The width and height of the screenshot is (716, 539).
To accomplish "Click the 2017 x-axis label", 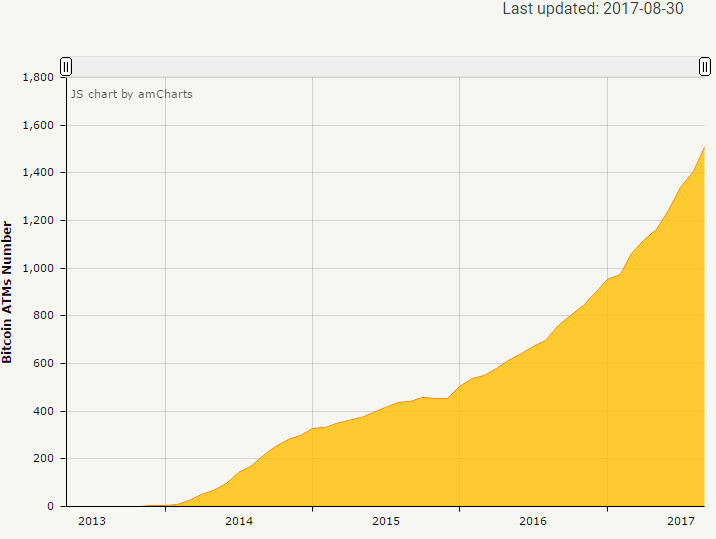I will click(x=681, y=521).
